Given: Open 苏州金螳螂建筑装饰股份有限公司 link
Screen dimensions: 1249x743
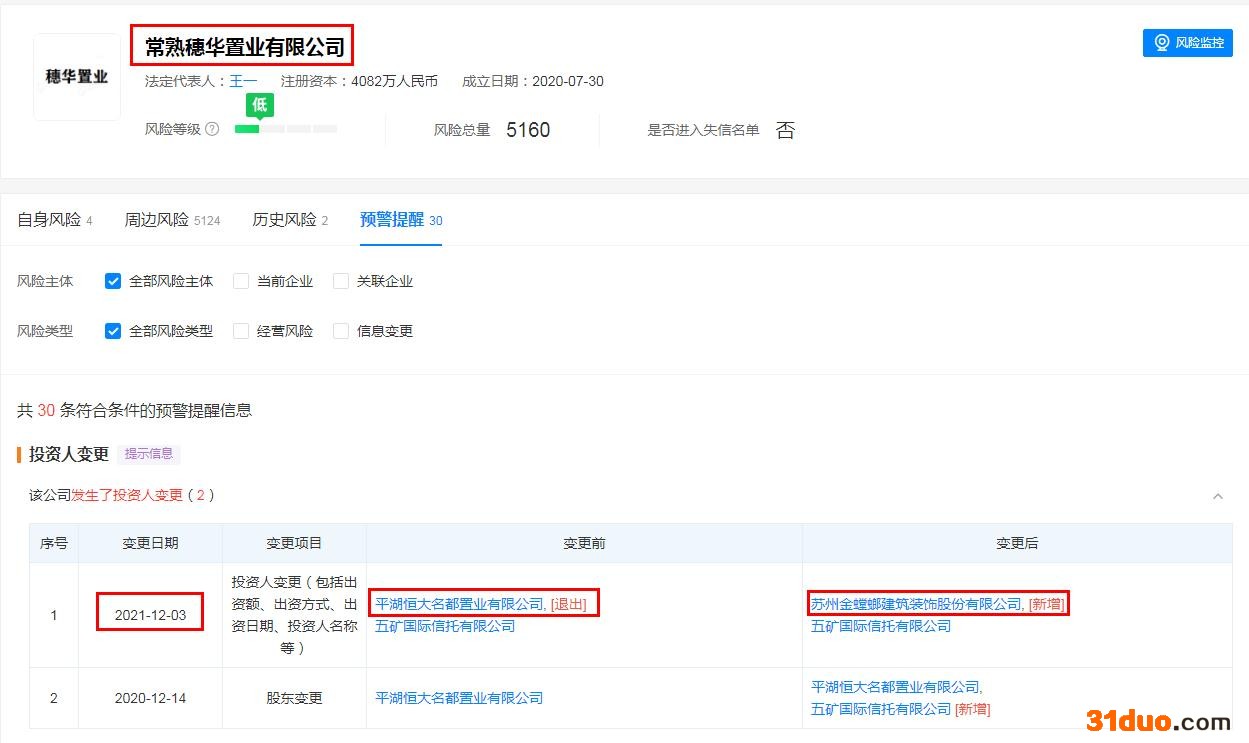Looking at the screenshot, I should (916, 604).
